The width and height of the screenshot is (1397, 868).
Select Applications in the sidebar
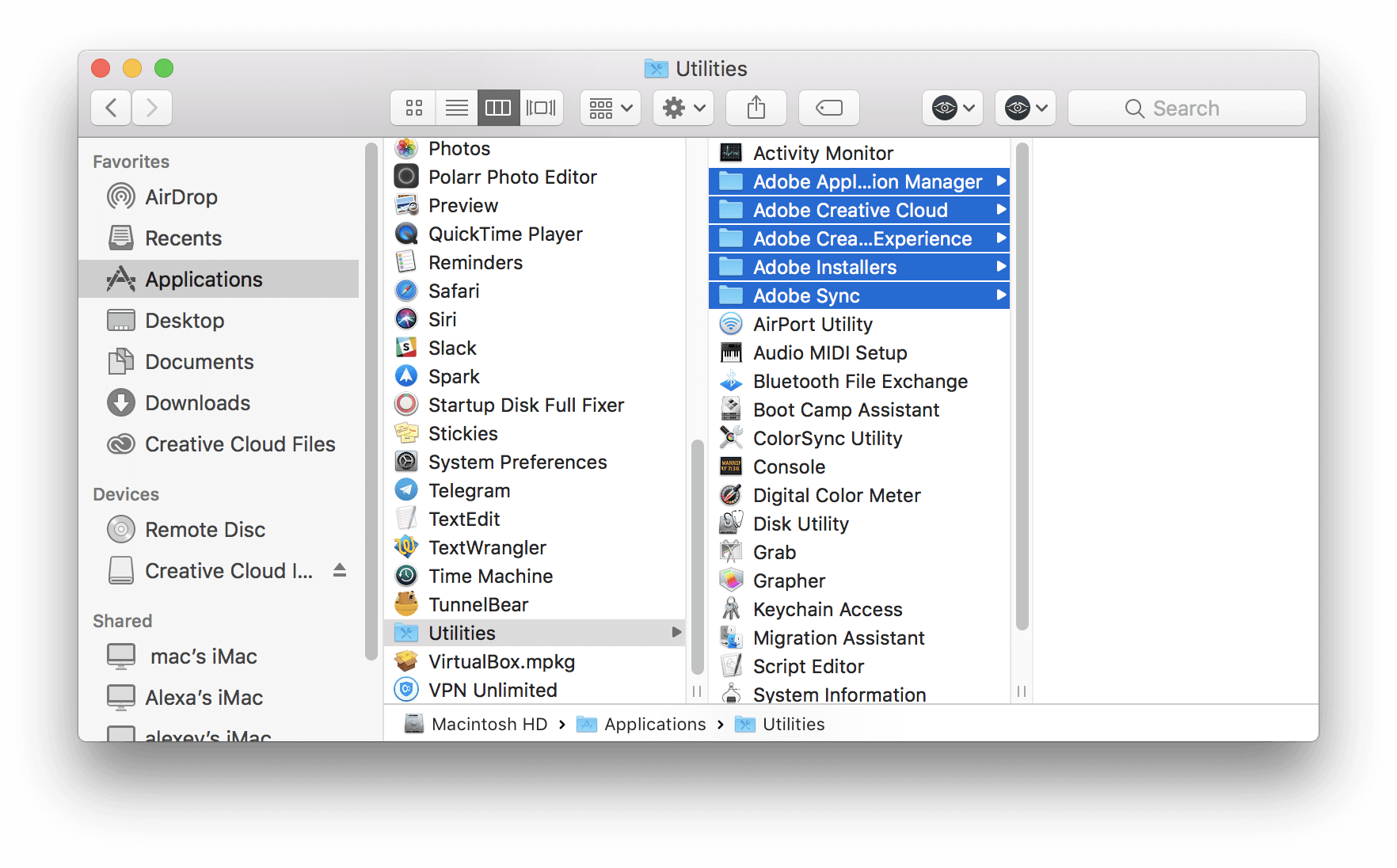pos(219,280)
